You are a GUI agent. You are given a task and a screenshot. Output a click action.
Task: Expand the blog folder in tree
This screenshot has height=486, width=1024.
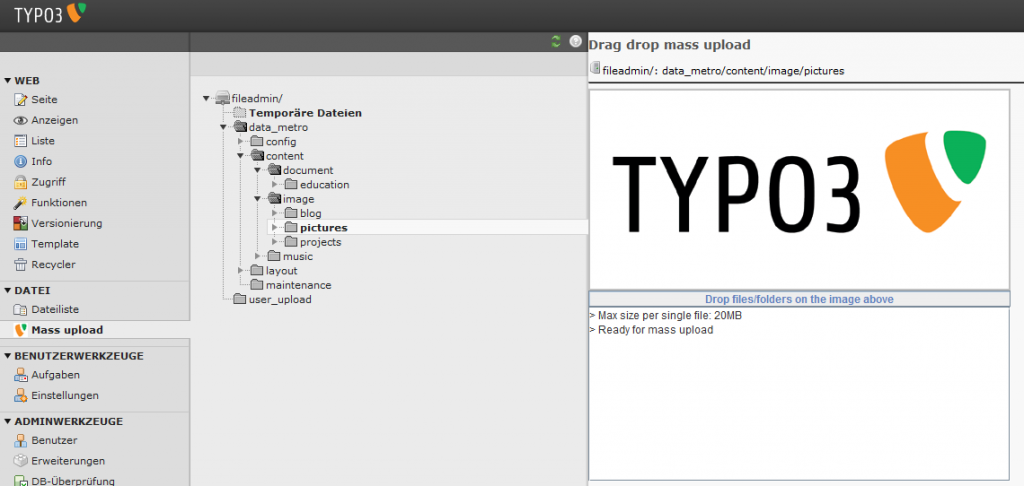pyautogui.click(x=275, y=213)
